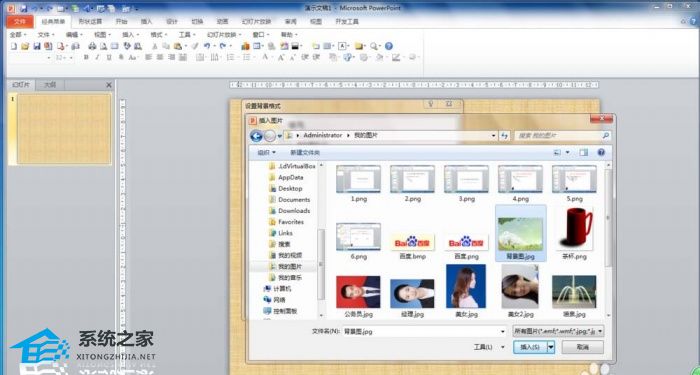Open dialog help question mark icon
The image size is (700, 375).
[x=601, y=153]
